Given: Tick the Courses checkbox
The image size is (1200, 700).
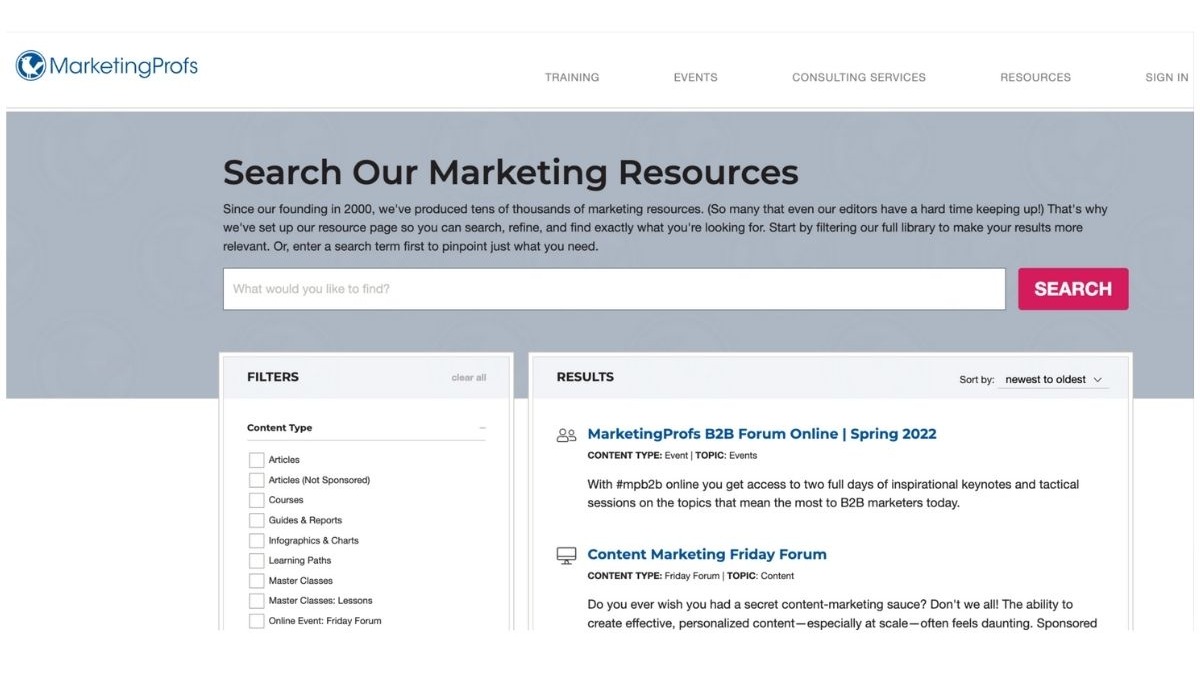Looking at the screenshot, I should (x=256, y=500).
